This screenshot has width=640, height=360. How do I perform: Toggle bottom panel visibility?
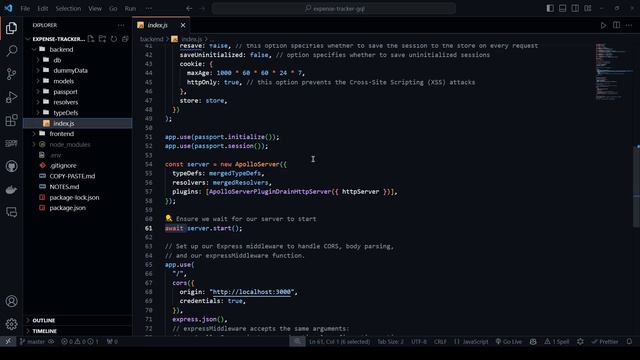tap(562, 8)
